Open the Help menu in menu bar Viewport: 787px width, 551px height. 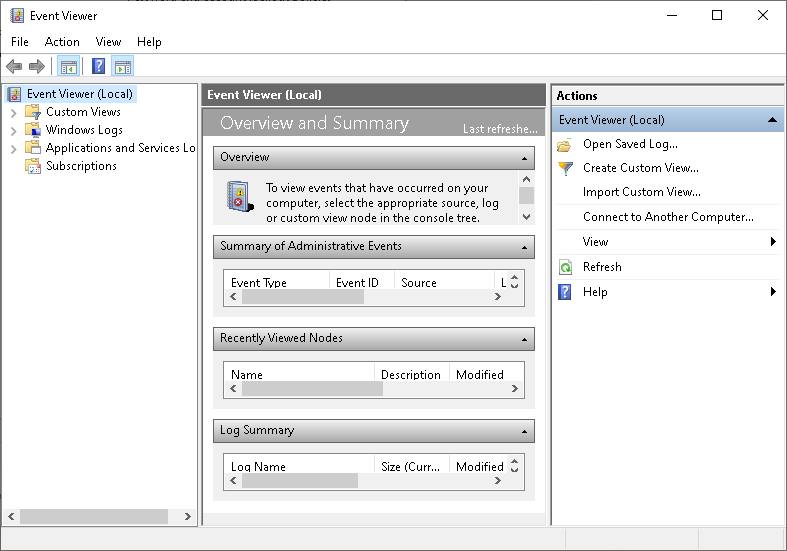click(x=149, y=42)
